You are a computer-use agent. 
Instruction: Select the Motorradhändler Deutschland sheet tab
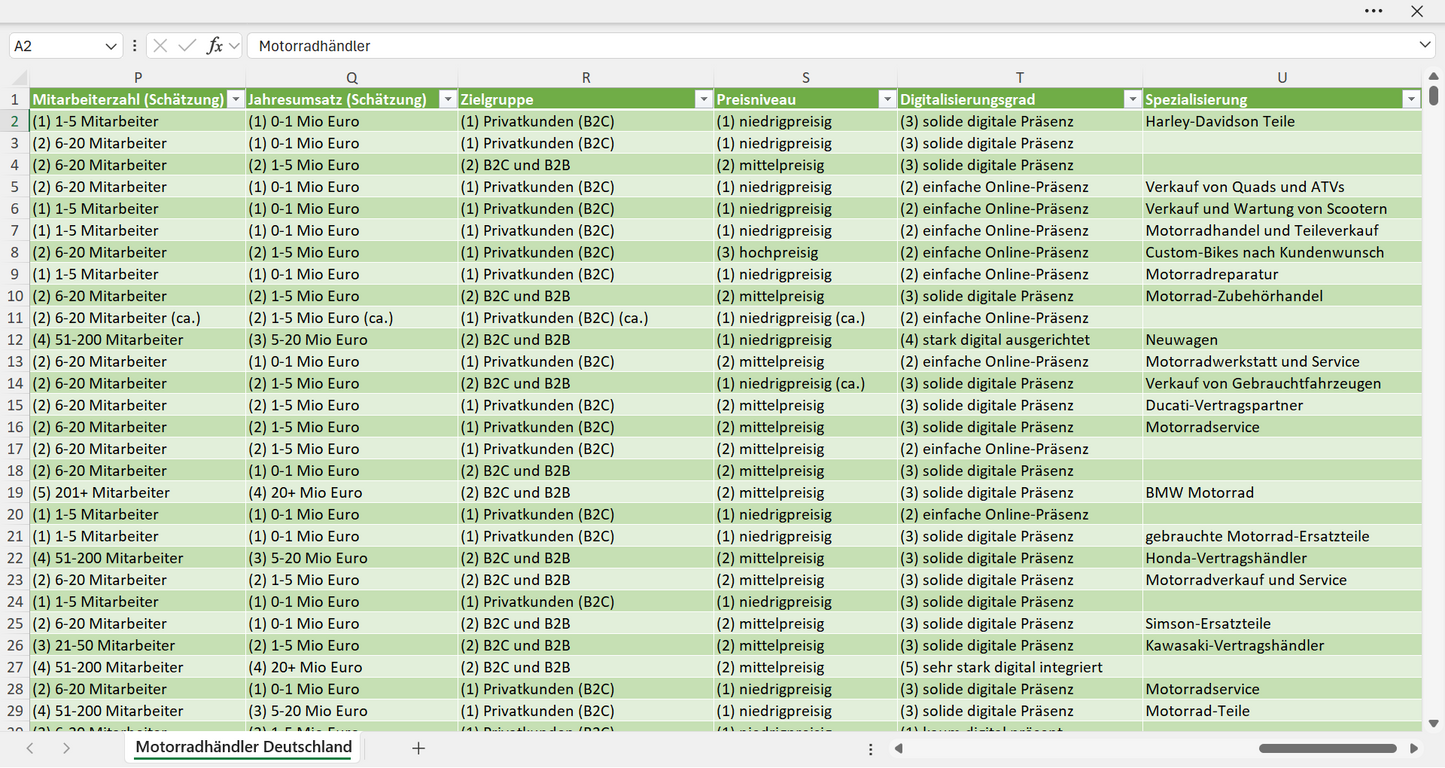(244, 747)
